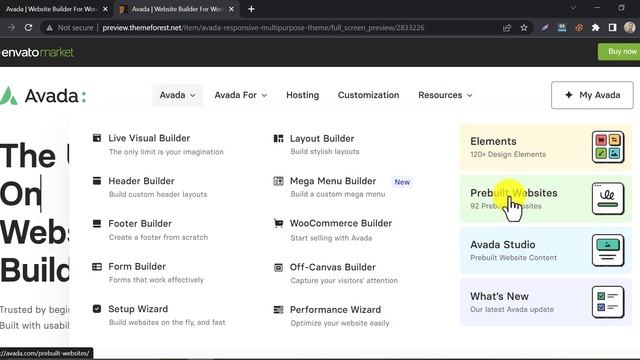
Task: Click the Setup Wizard checkmark icon
Action: point(97,309)
